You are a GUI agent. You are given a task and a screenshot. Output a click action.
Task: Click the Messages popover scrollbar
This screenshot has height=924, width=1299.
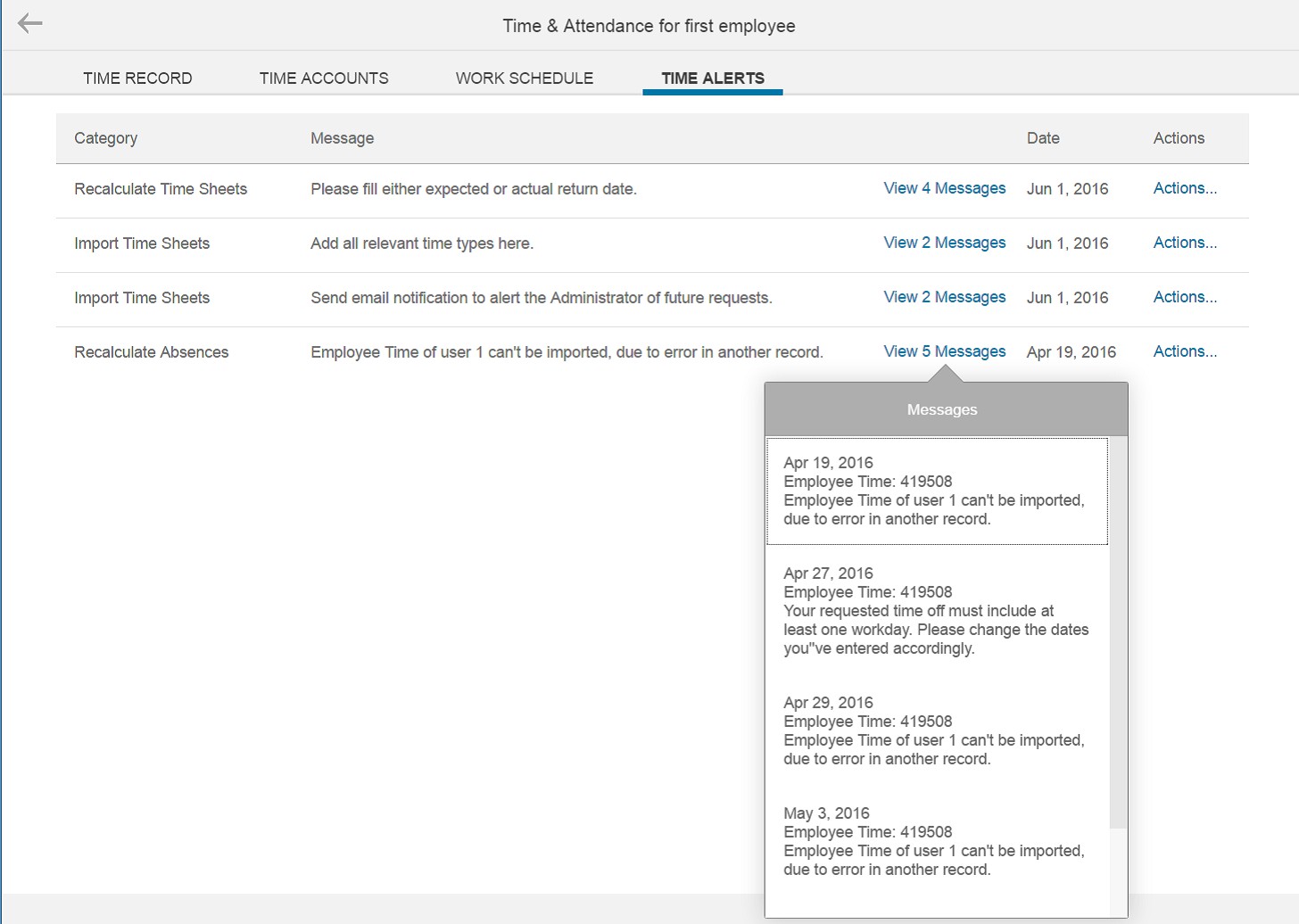click(x=1118, y=633)
